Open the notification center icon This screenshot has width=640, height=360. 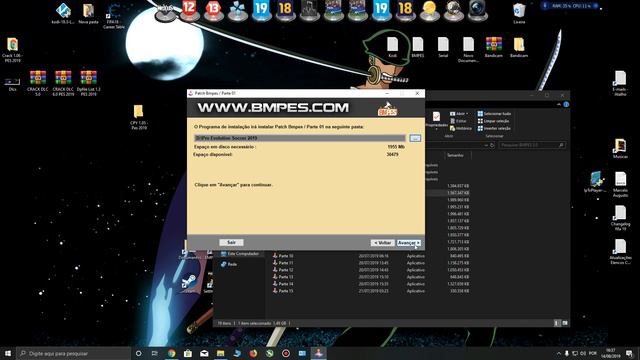point(629,353)
